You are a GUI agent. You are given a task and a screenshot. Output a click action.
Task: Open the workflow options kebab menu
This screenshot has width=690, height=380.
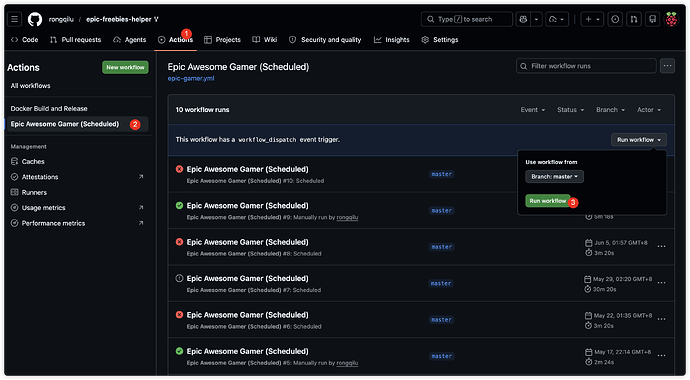click(668, 66)
